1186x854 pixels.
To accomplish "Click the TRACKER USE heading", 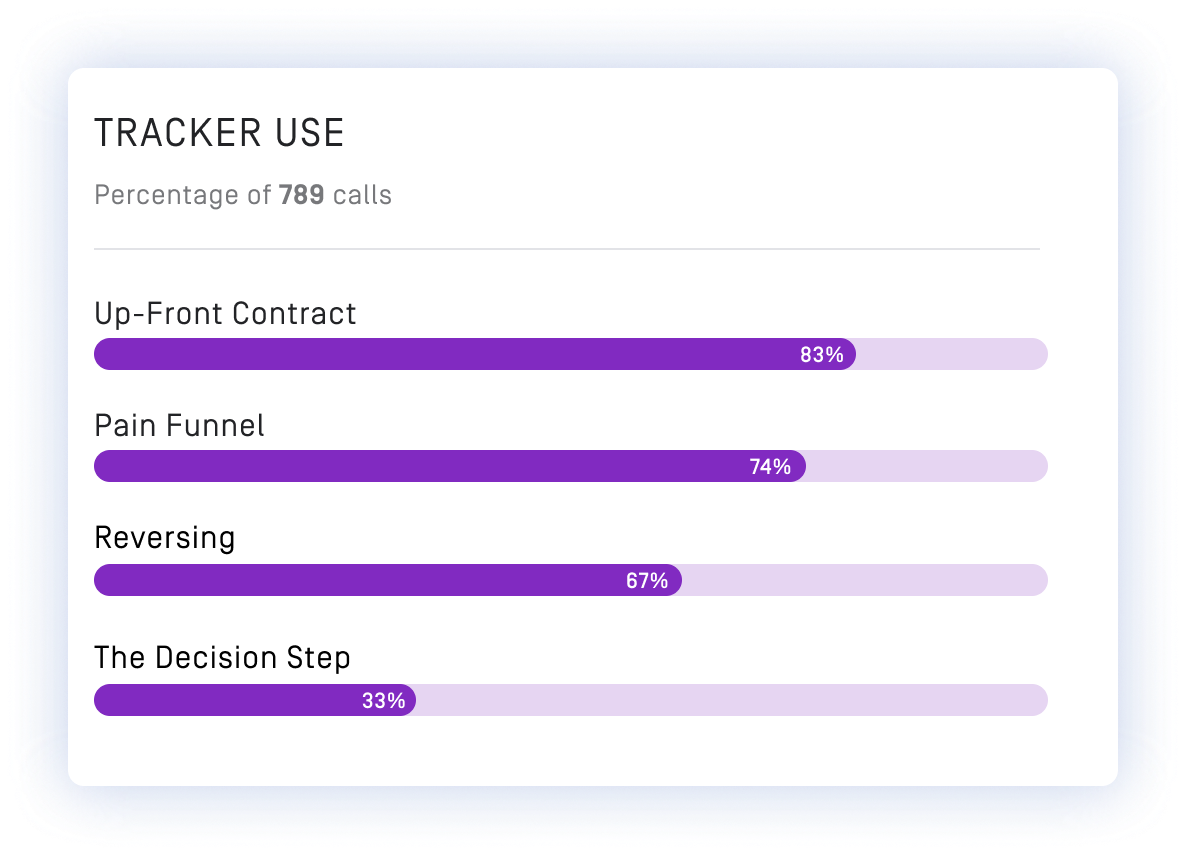I will tap(219, 134).
